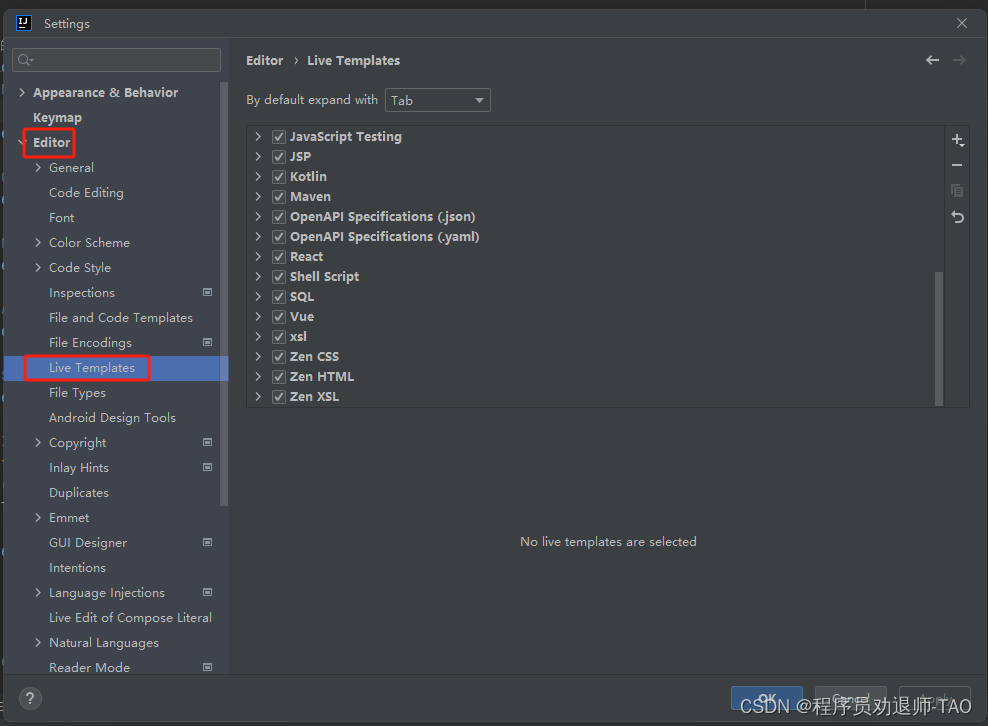988x726 pixels.
Task: Click inside the settings search field
Action: pos(117,60)
